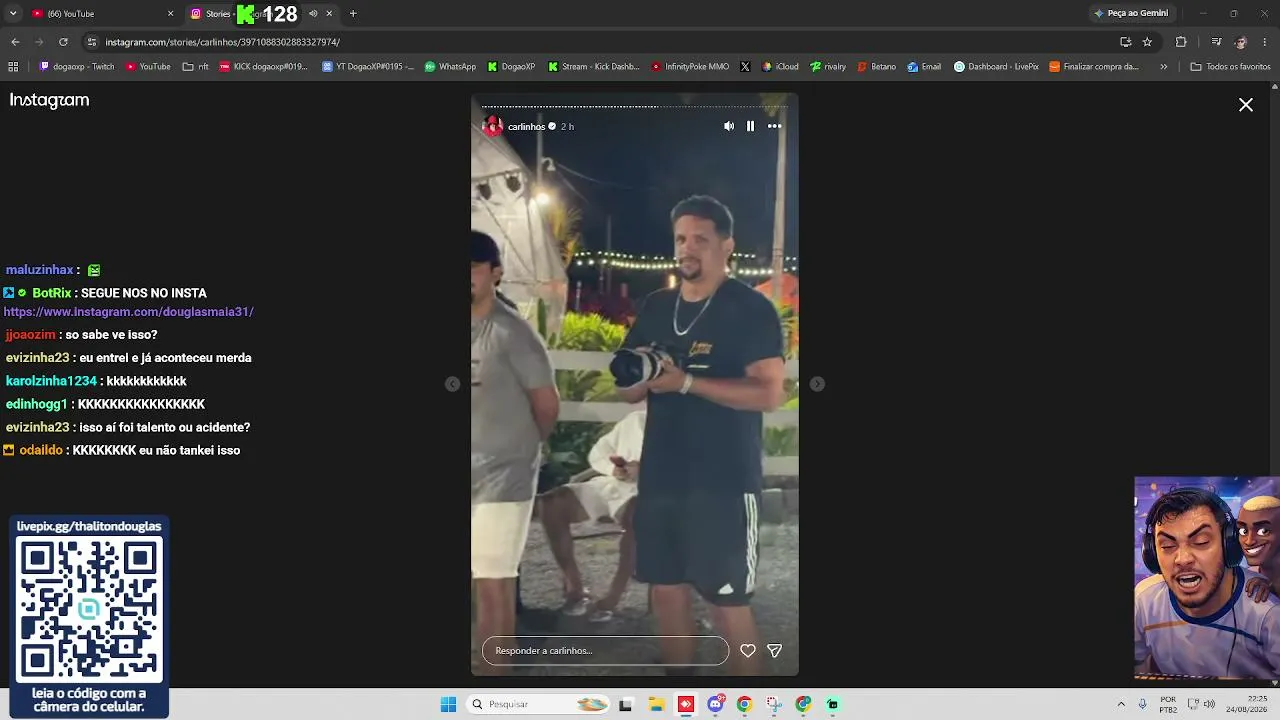Mute the Stories tab audio indicator
Viewport: 1280px width, 720px height.
tap(313, 14)
